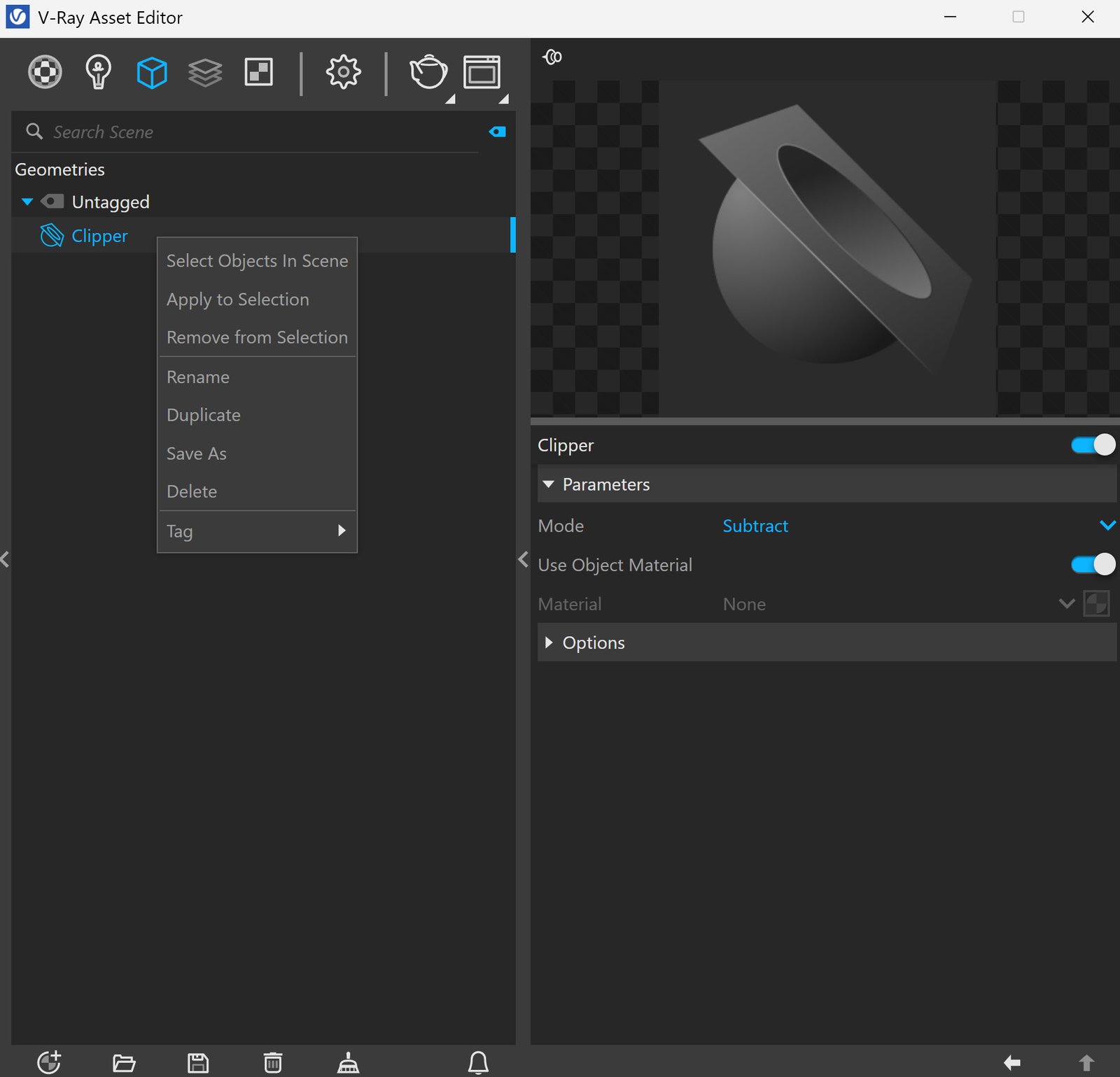
Task: Click the left arrow icon at bottom right
Action: 1011,1063
